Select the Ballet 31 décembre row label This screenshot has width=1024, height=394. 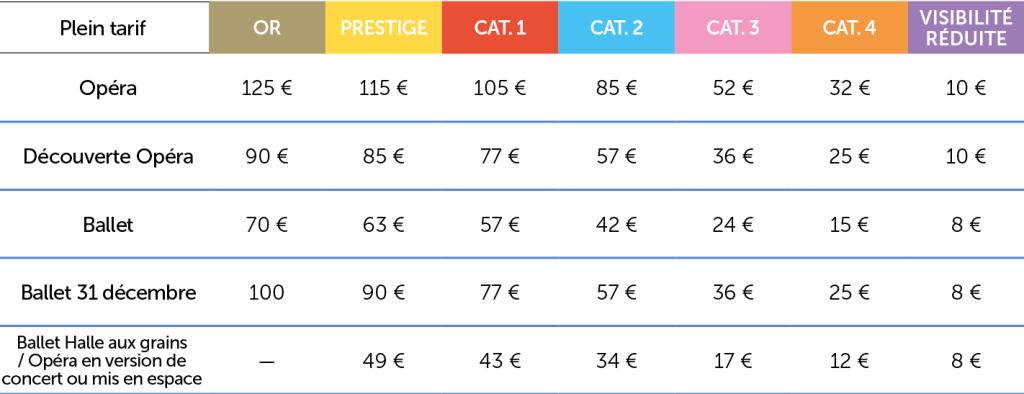(108, 293)
